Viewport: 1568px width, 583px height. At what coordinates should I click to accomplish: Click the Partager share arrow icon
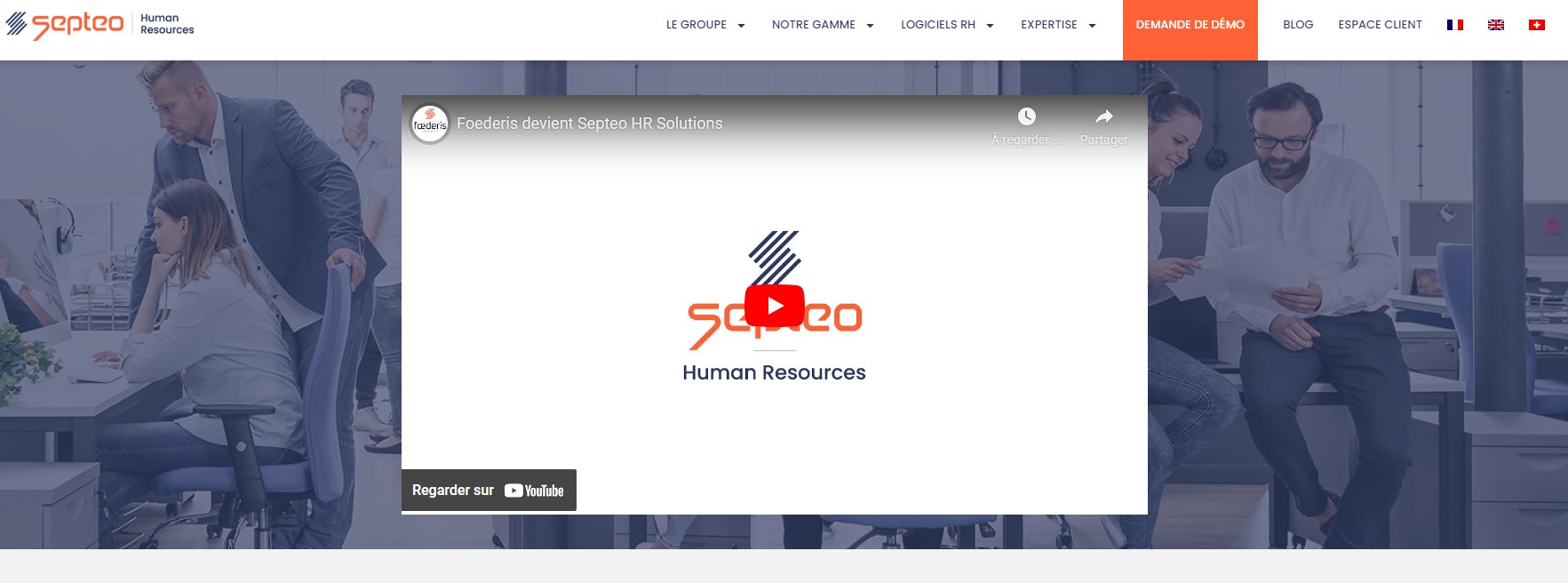pos(1103,116)
